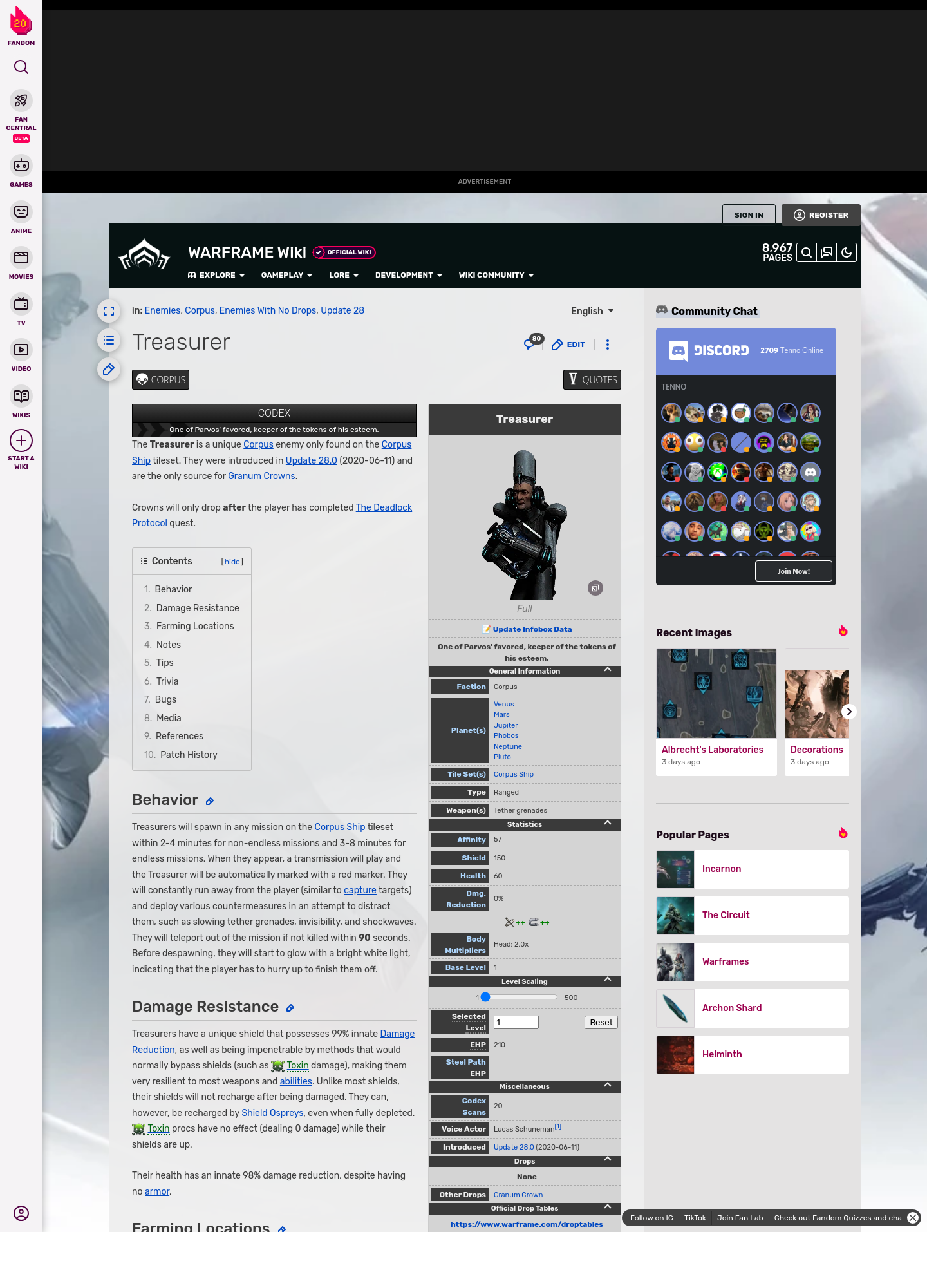Viewport: 927px width, 1288px height.
Task: Open the TV sidebar icon
Action: (21, 303)
